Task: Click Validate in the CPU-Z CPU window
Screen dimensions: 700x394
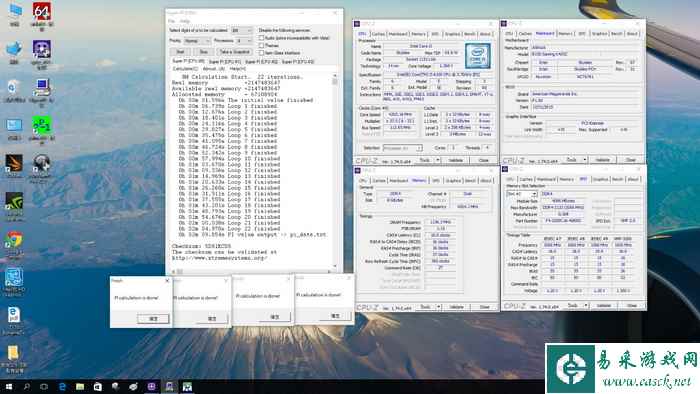Action: [455, 160]
